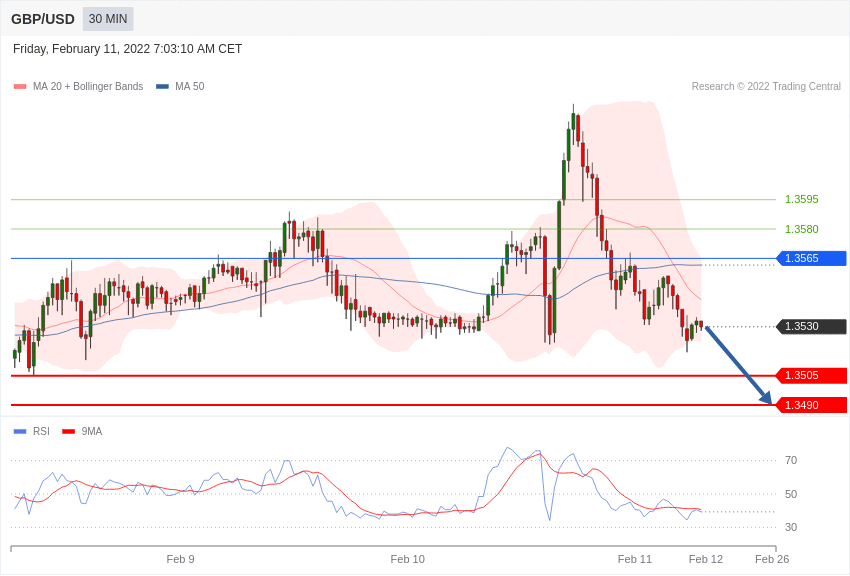Screen dimensions: 850x576
Task: Click the MA 50 legend label
Action: [190, 87]
